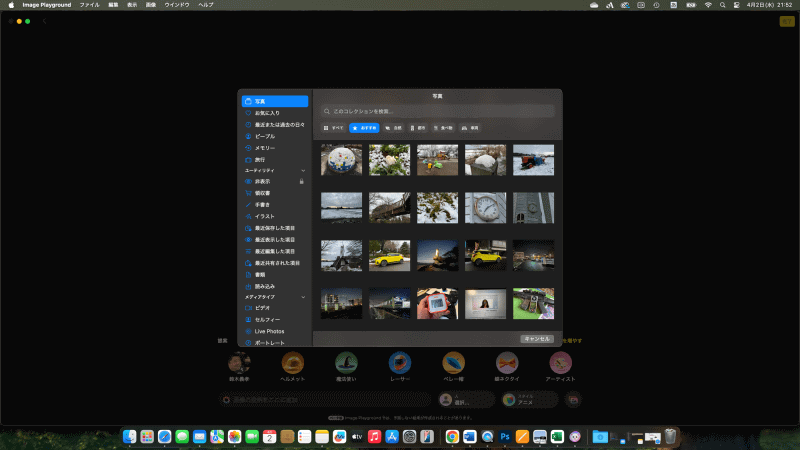Open the ファイル menu in menu bar
800x450 pixels.
89,5
